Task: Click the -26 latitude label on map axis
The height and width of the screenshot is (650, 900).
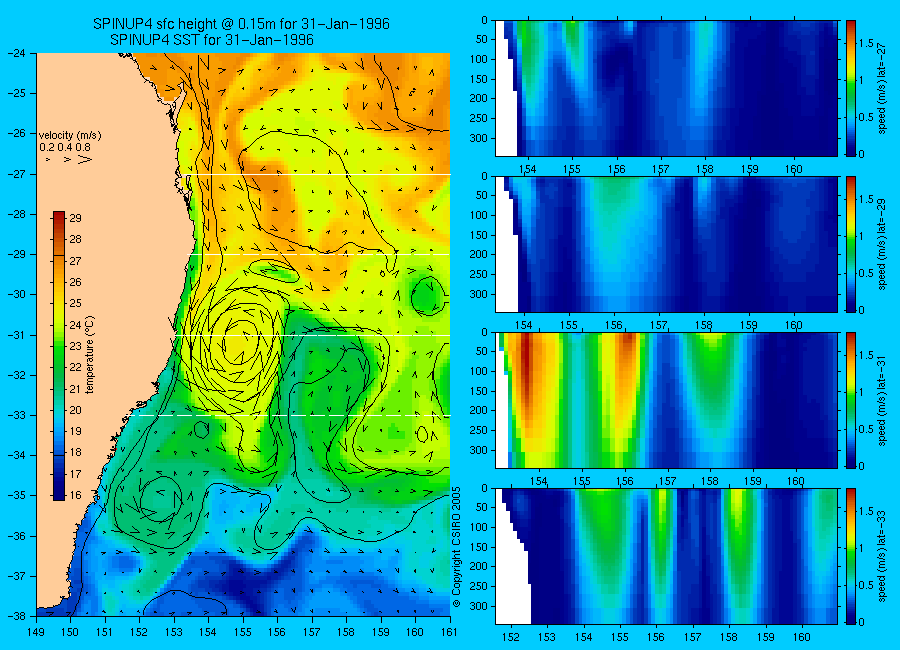Action: (x=16, y=133)
